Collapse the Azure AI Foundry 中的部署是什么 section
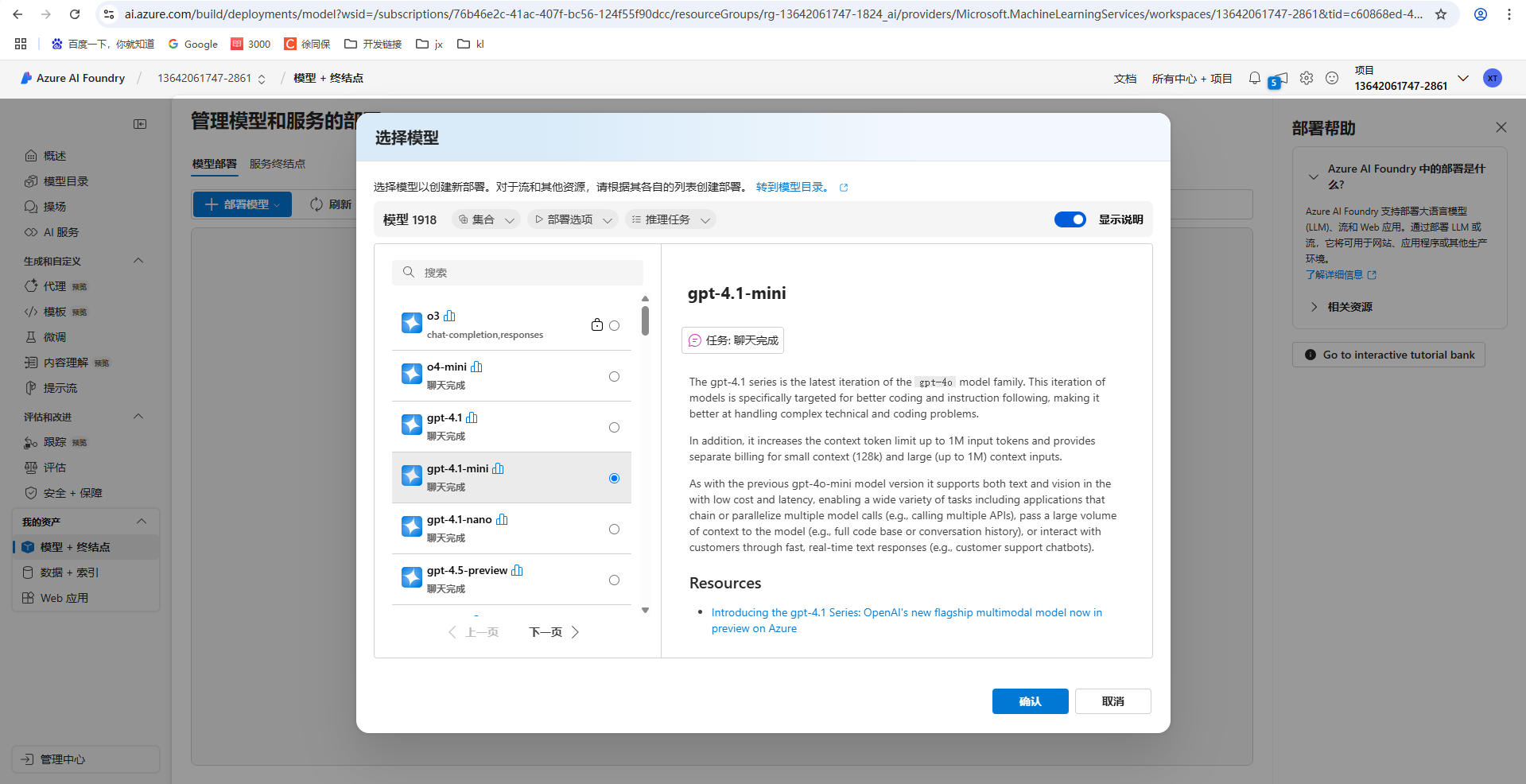 point(1314,177)
